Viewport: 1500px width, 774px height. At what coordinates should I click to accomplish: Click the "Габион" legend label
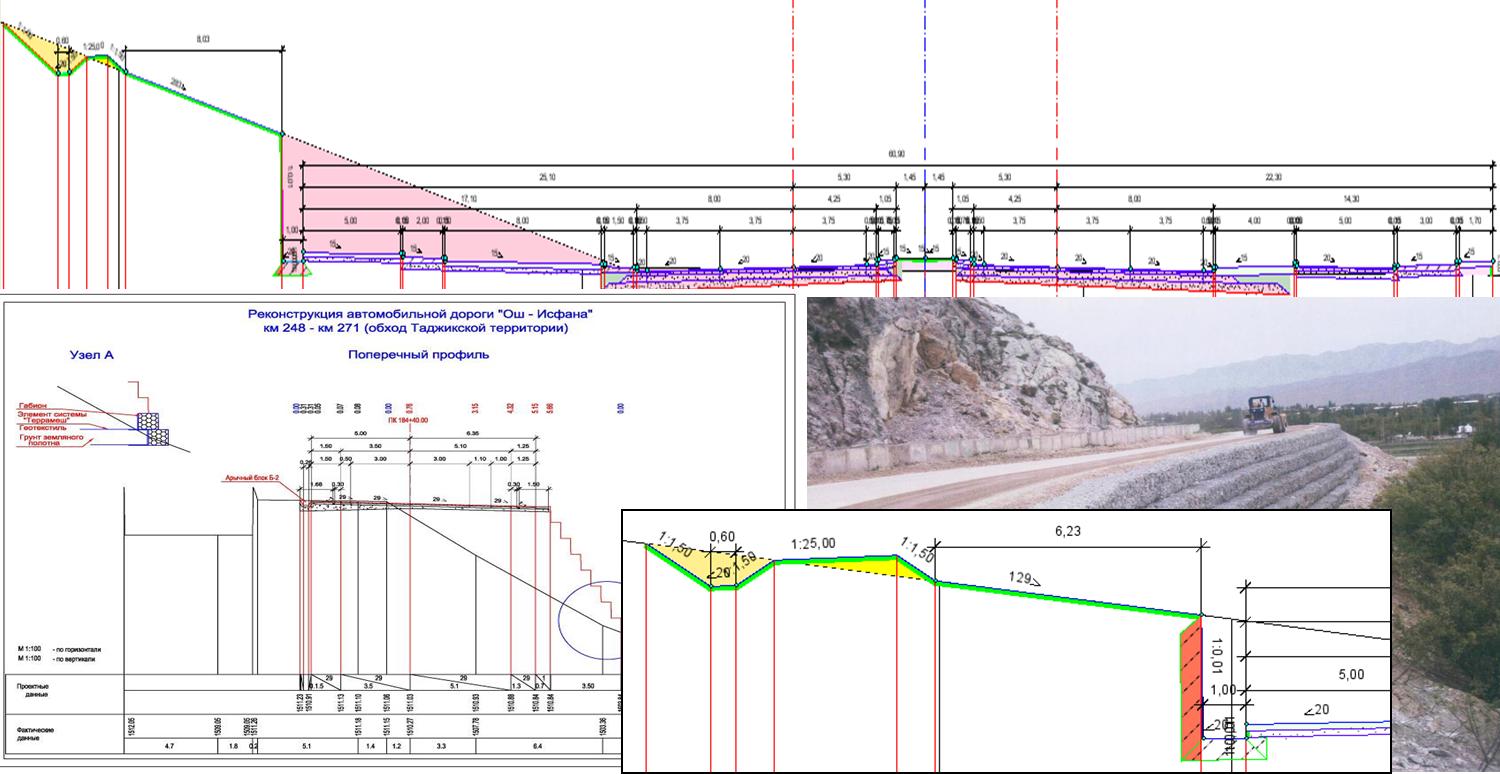(x=32, y=406)
